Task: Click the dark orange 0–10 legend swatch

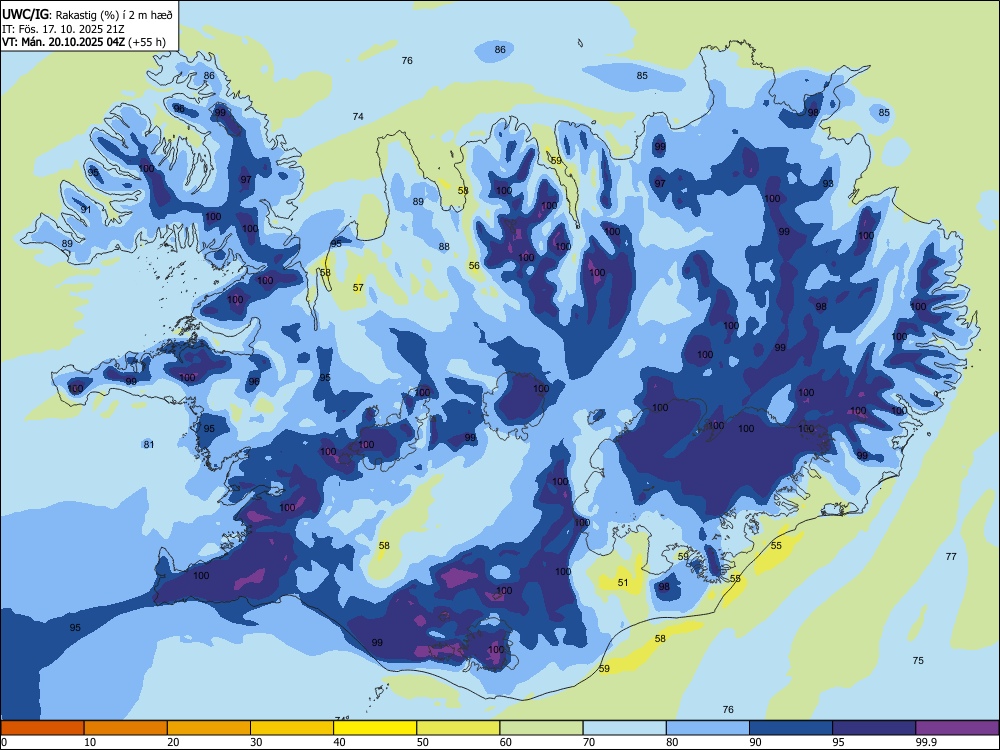Action: click(x=43, y=728)
